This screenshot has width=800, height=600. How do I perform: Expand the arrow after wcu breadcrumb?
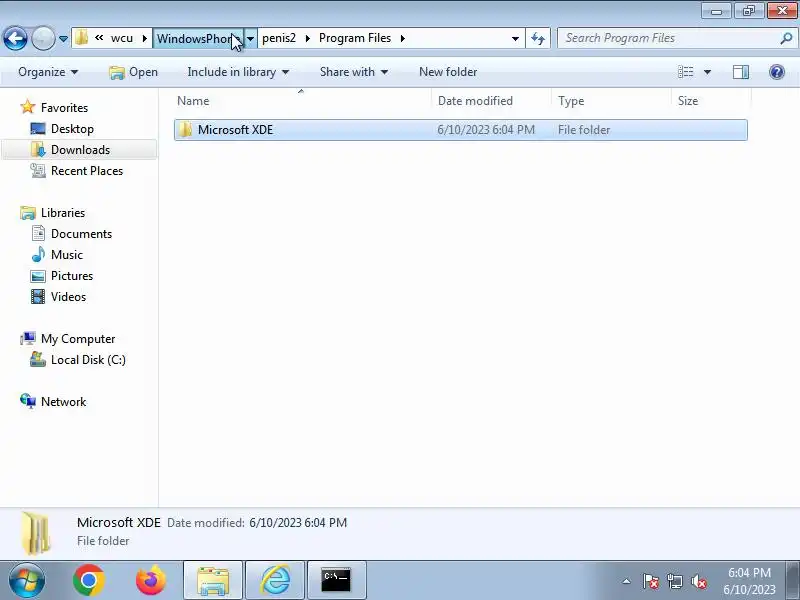tap(145, 38)
